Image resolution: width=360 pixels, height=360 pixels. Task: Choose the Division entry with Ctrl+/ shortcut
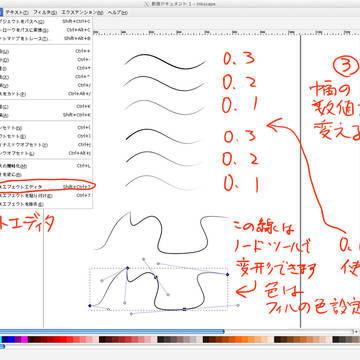(46, 85)
